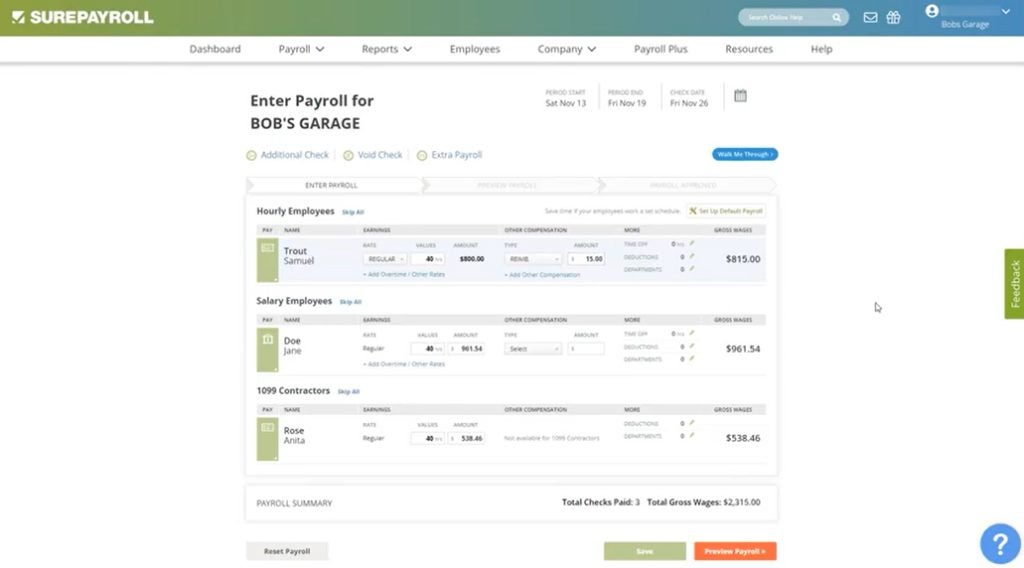The width and height of the screenshot is (1024, 568).
Task: Expand the Bobs Garage account chevron
Action: click(x=1006, y=11)
